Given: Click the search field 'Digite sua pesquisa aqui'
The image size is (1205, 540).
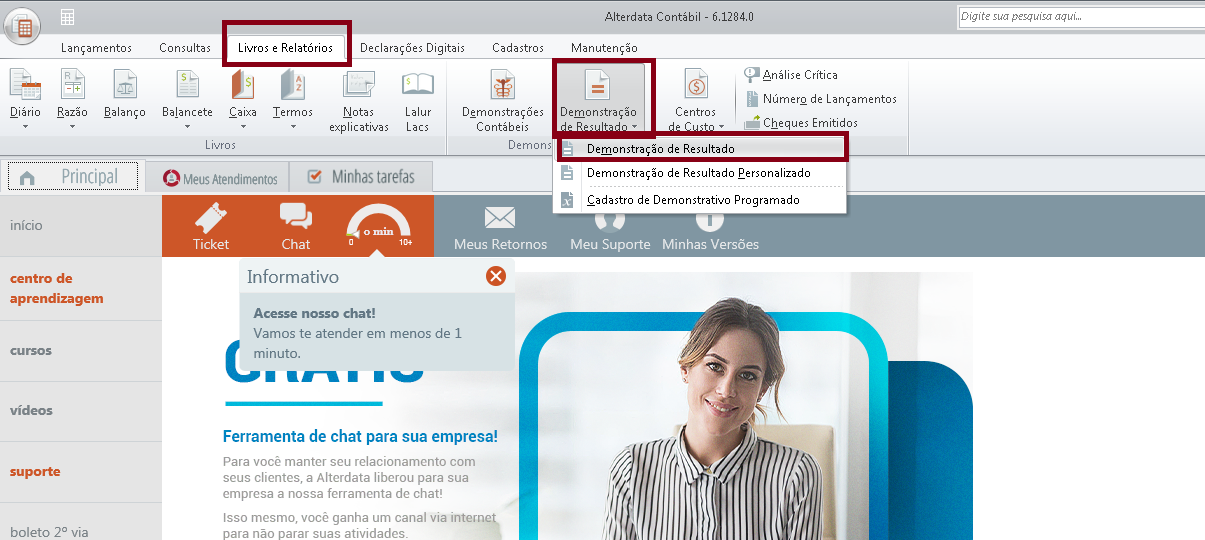Looking at the screenshot, I should pyautogui.click(x=1080, y=16).
